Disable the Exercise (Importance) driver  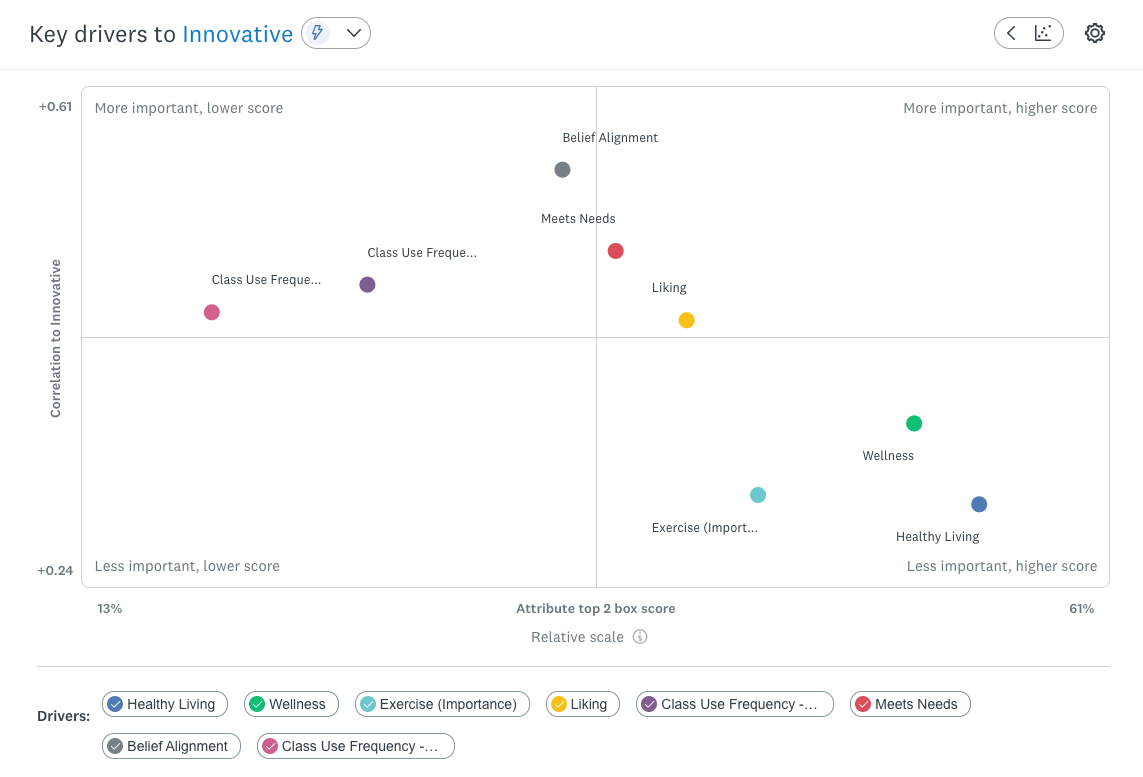[442, 704]
